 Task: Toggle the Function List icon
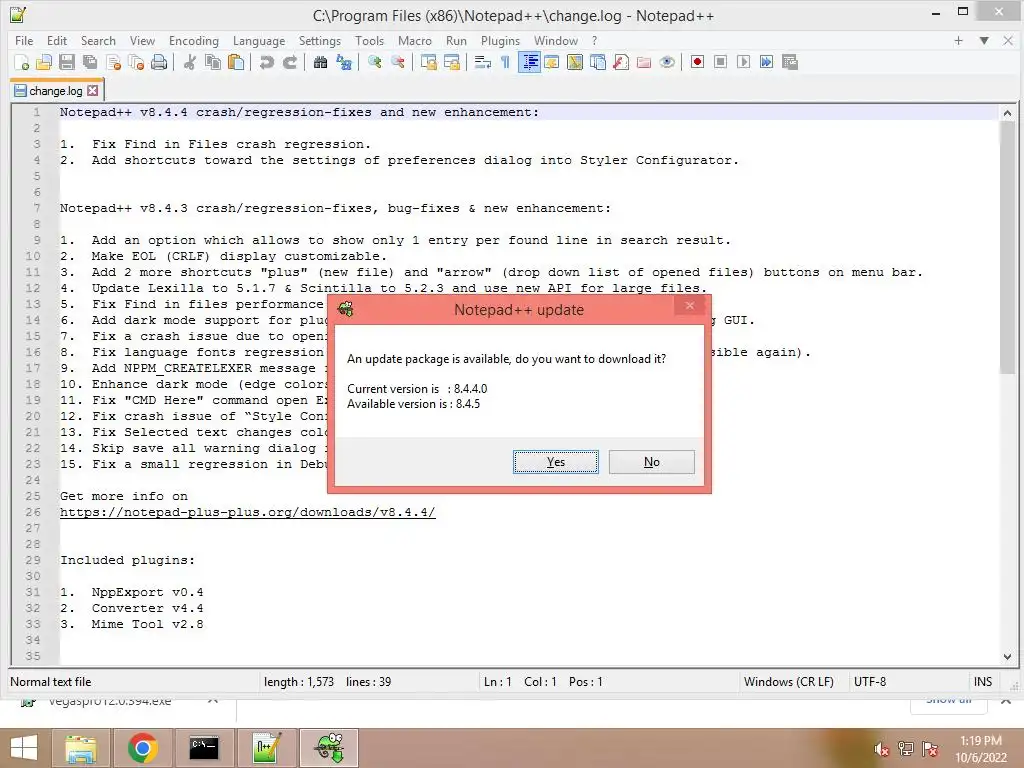[621, 62]
